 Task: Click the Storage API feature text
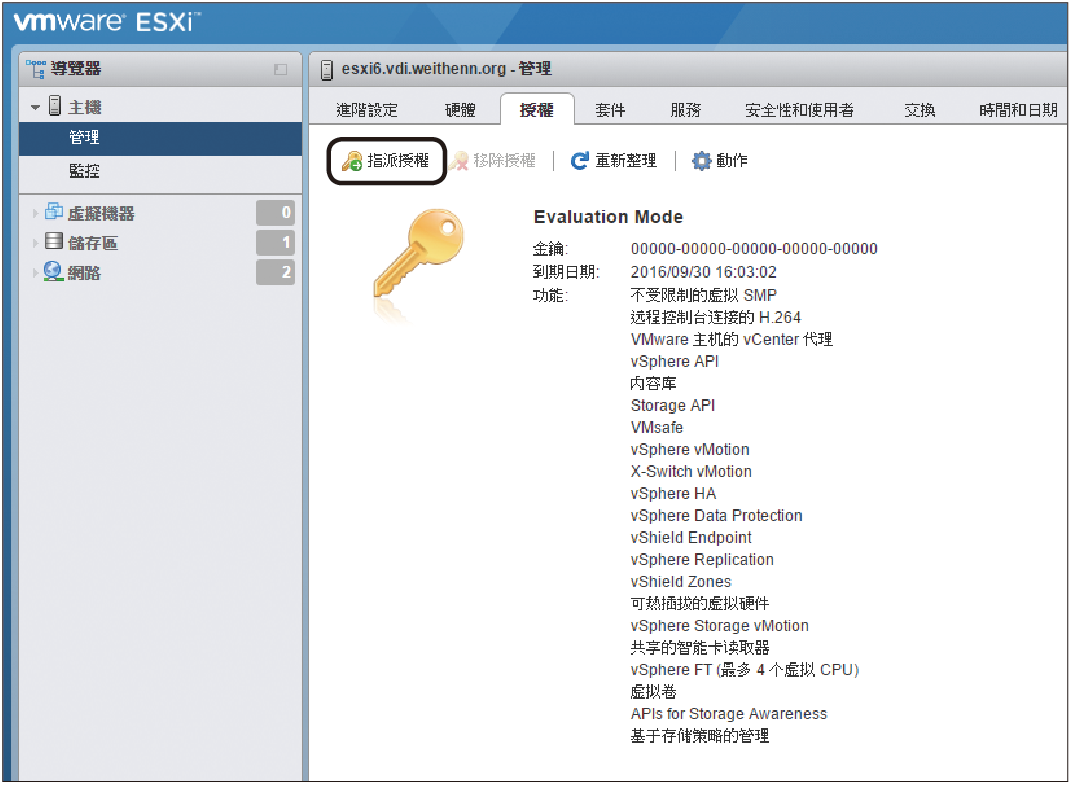(673, 405)
